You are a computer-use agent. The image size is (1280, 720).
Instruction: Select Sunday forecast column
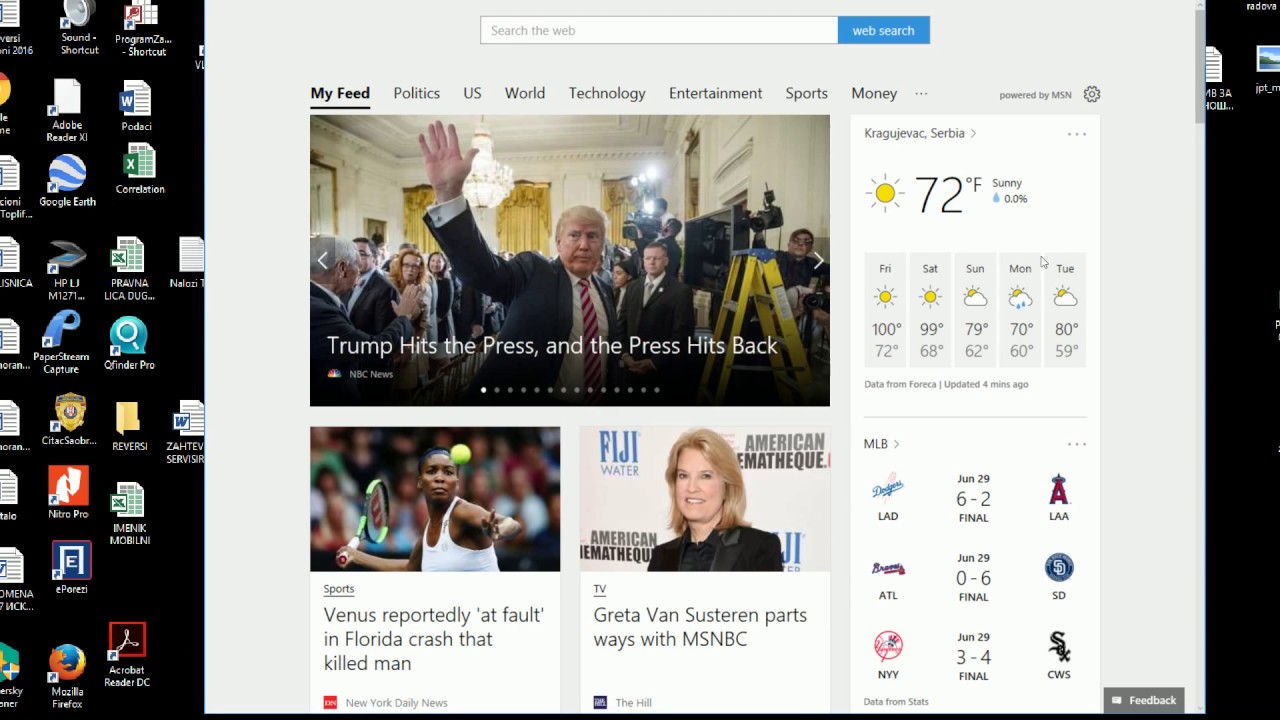[x=975, y=310]
